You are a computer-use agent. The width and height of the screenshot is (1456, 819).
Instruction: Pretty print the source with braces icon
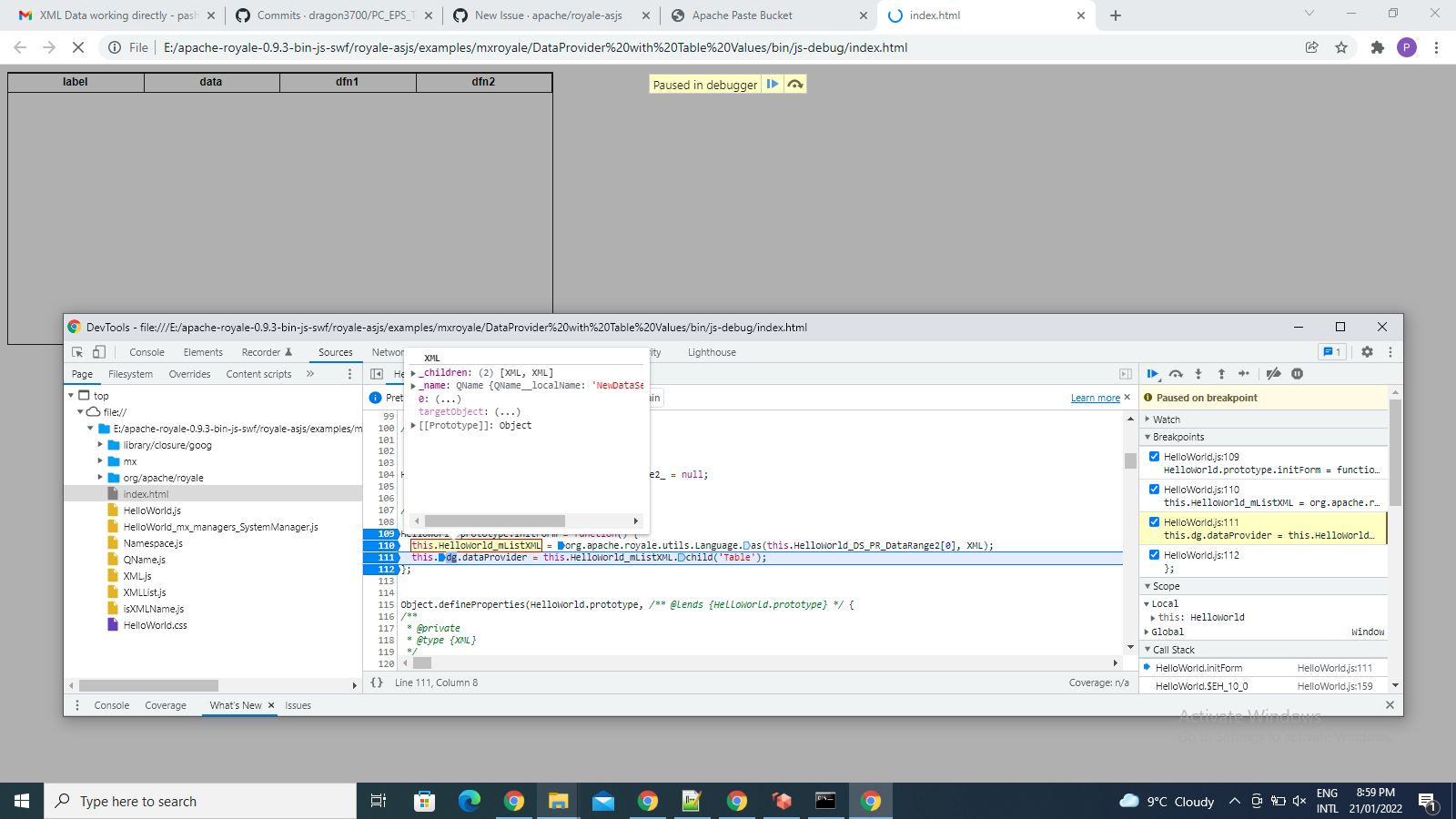tap(377, 682)
